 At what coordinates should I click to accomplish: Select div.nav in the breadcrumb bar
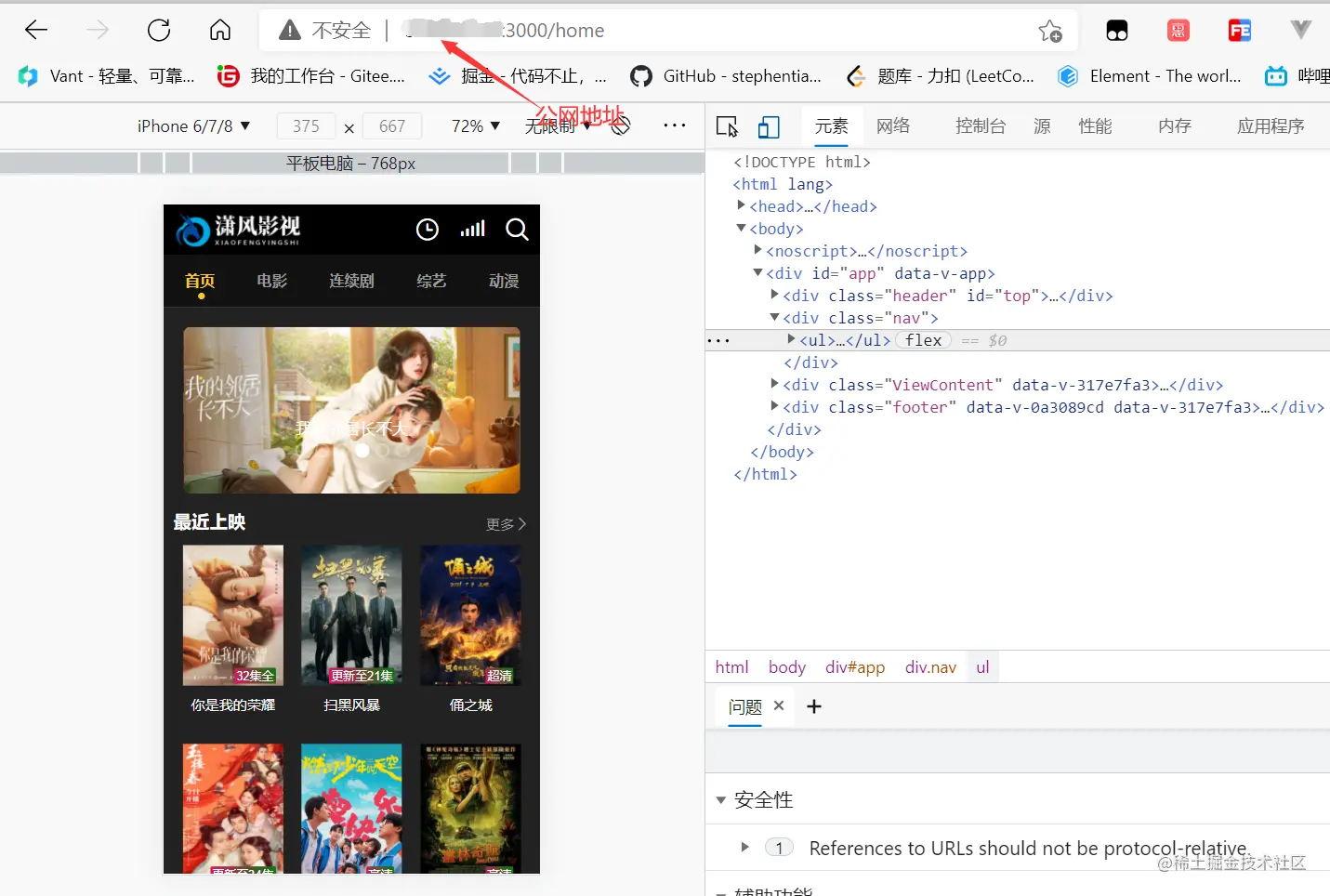(x=930, y=667)
